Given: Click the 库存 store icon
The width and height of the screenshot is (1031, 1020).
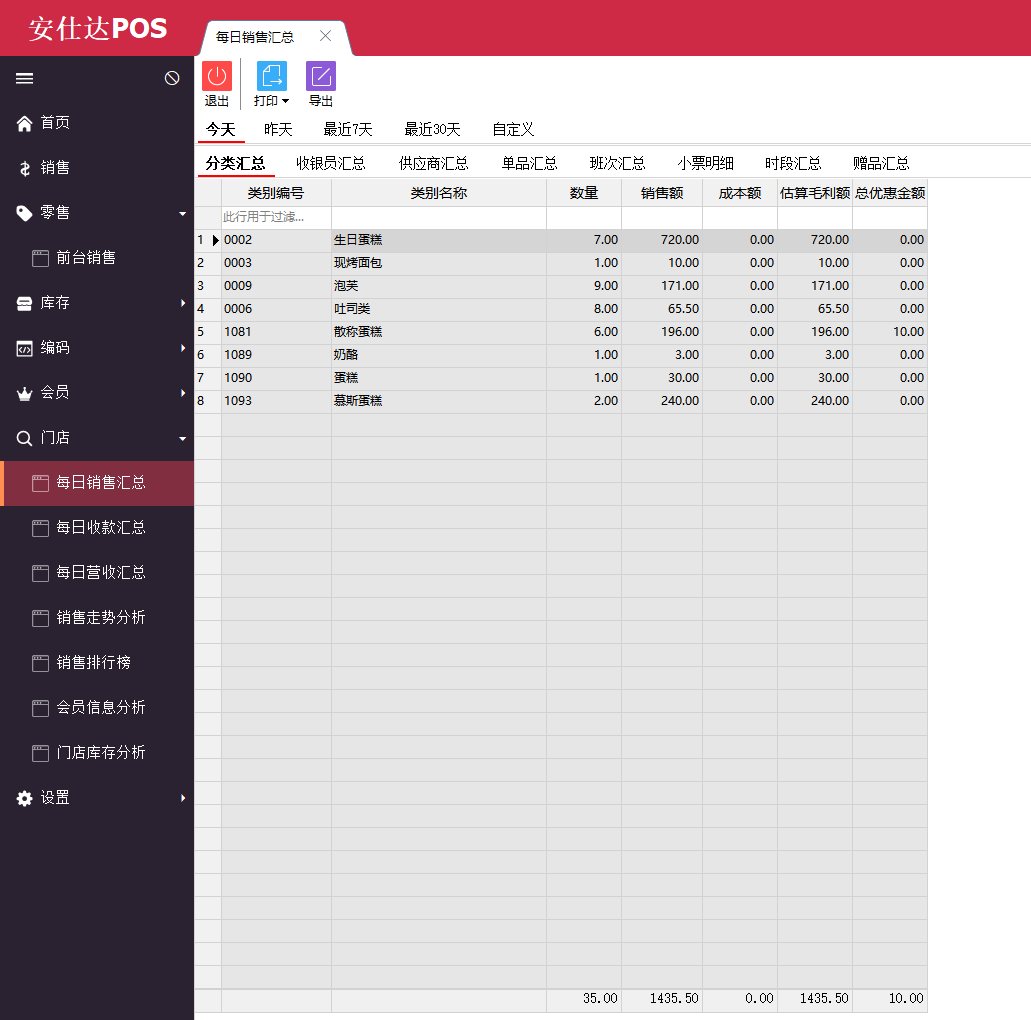Looking at the screenshot, I should click(24, 303).
